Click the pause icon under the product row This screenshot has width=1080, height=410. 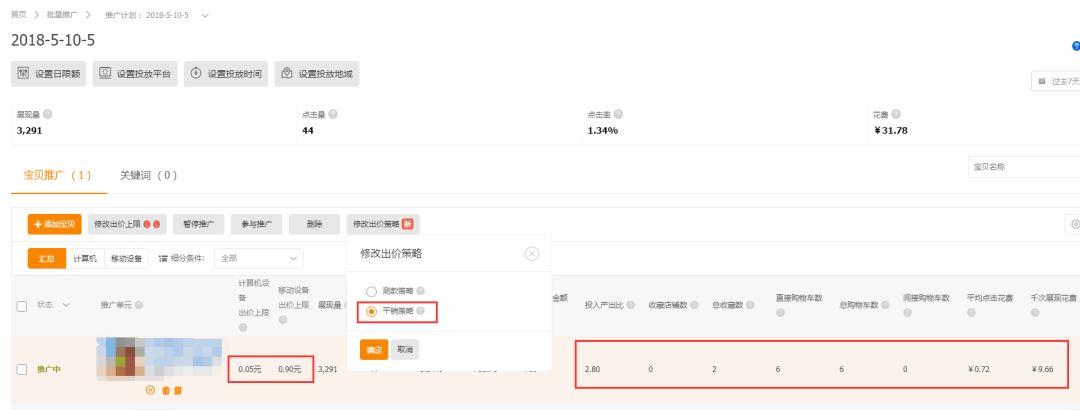pyautogui.click(x=151, y=390)
